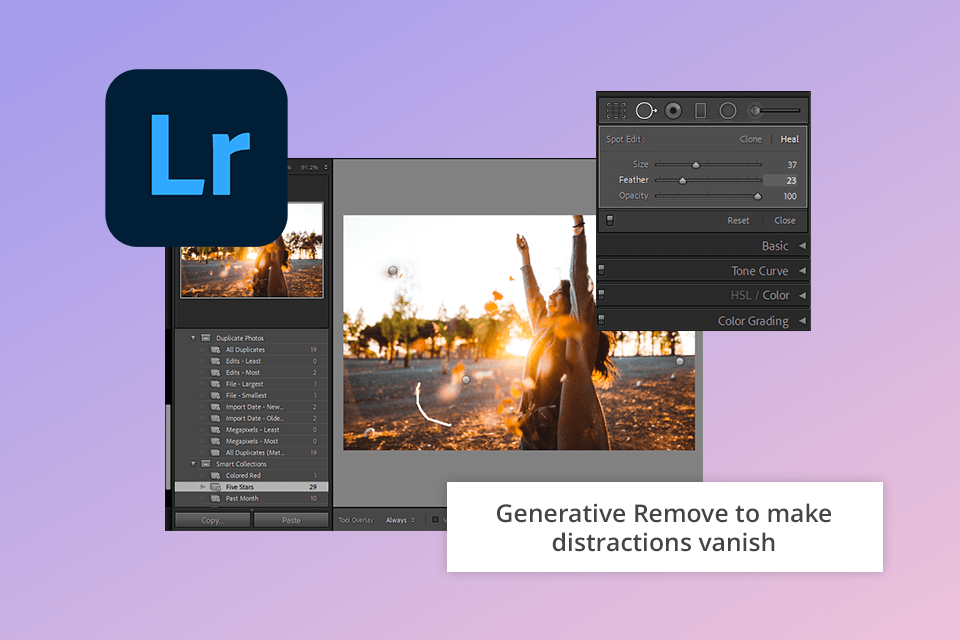
Task: Click the Feather slider
Action: coord(708,180)
